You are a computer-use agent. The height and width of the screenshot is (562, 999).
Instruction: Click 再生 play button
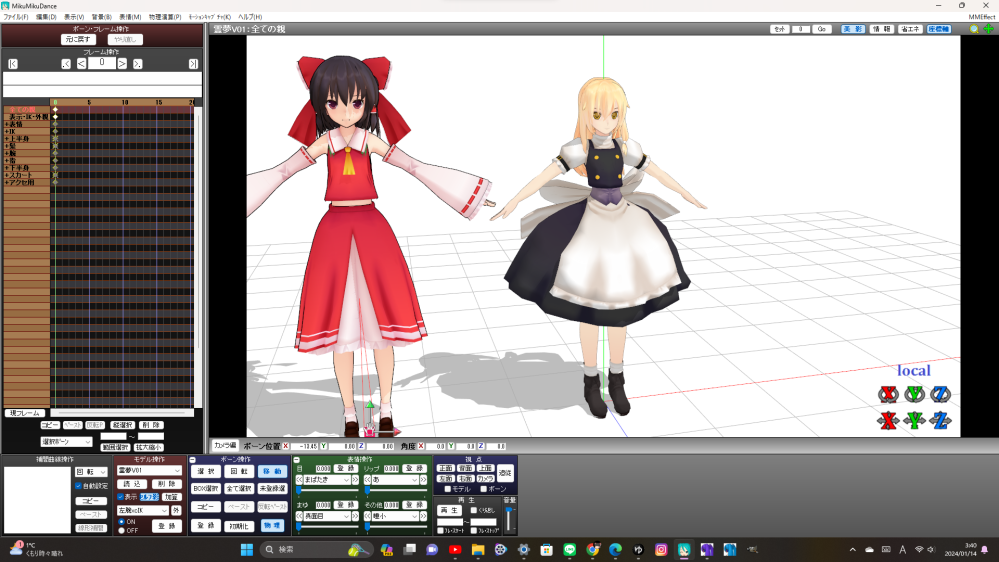point(449,510)
